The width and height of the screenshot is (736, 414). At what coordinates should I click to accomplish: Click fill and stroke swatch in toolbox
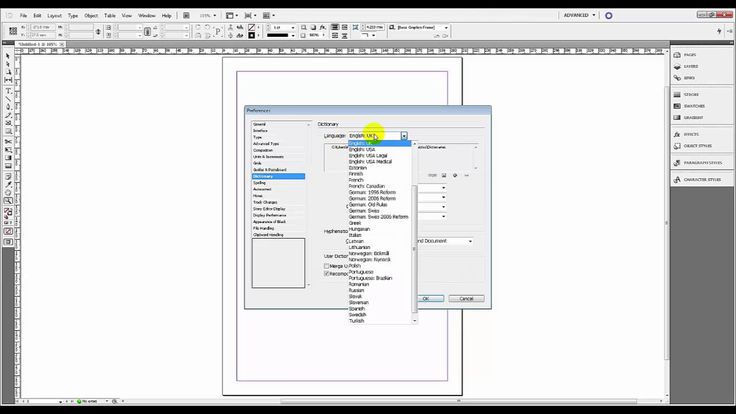[8, 214]
